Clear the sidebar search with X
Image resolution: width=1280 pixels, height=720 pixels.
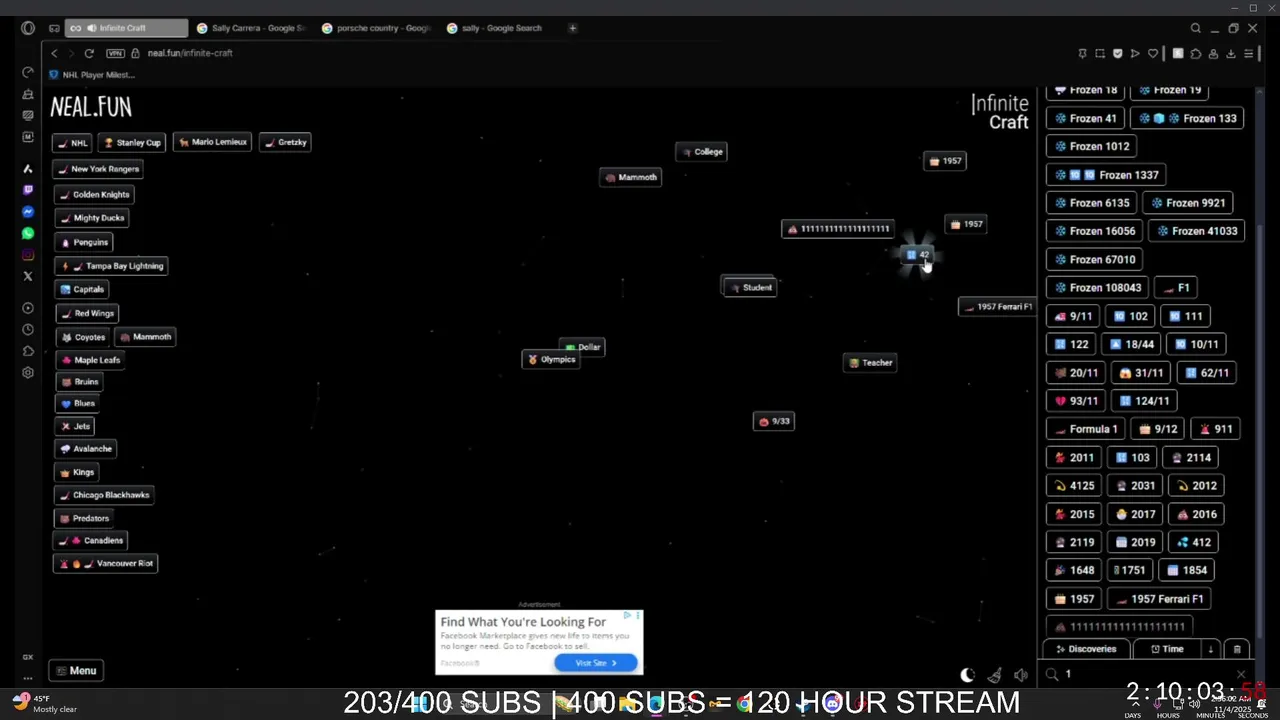point(1241,675)
